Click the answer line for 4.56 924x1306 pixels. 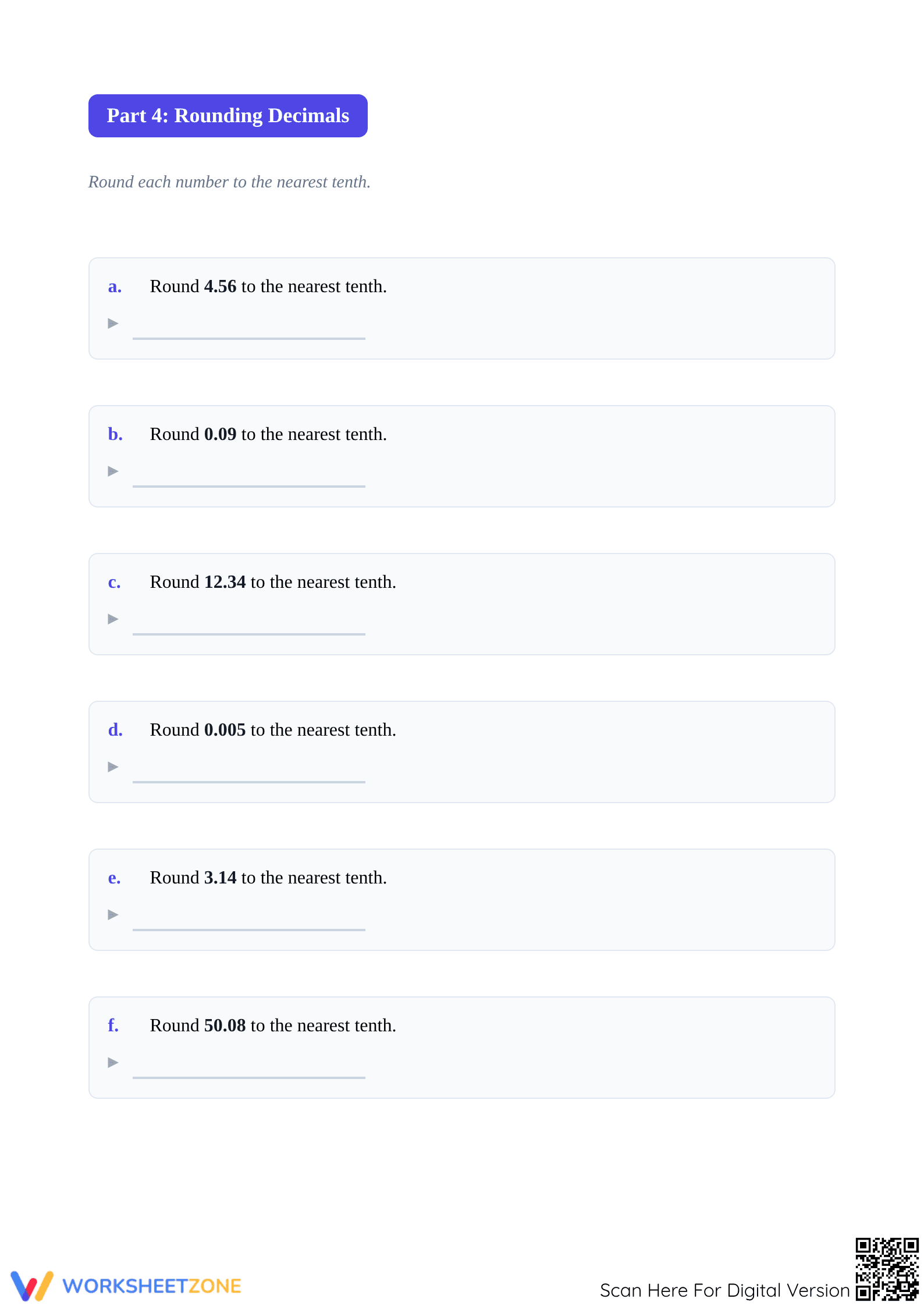click(249, 338)
